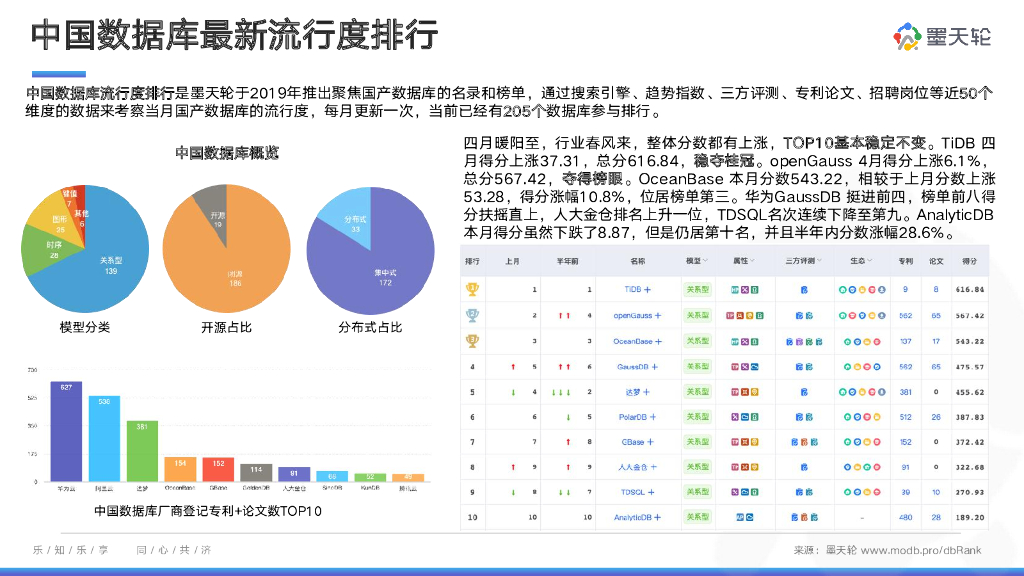This screenshot has width=1024, height=576.
Task: Click patent count 381 in 达梦 row
Action: coord(905,392)
